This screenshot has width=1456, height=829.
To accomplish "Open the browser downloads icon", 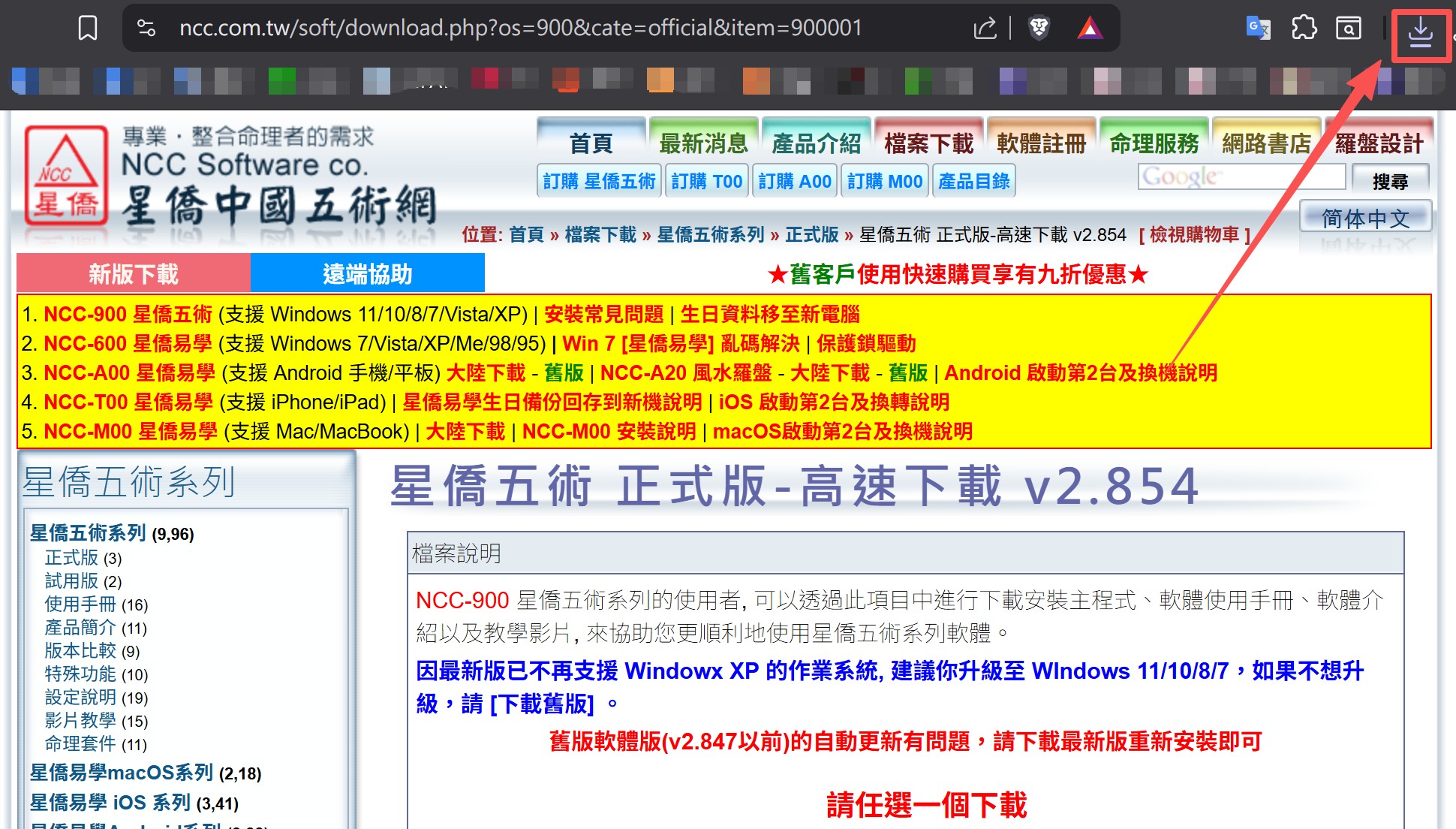I will [x=1420, y=33].
